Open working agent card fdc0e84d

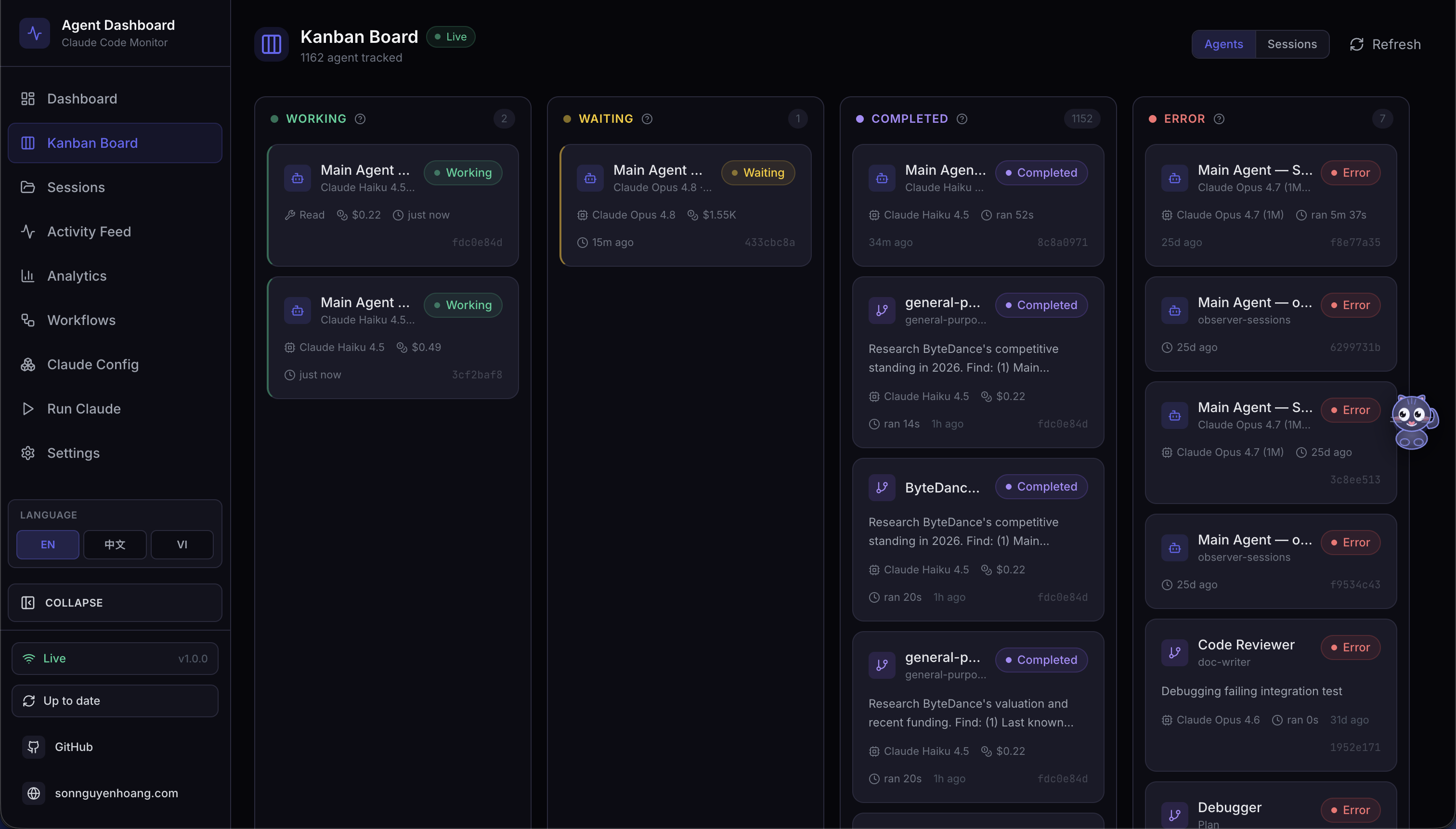click(x=393, y=205)
